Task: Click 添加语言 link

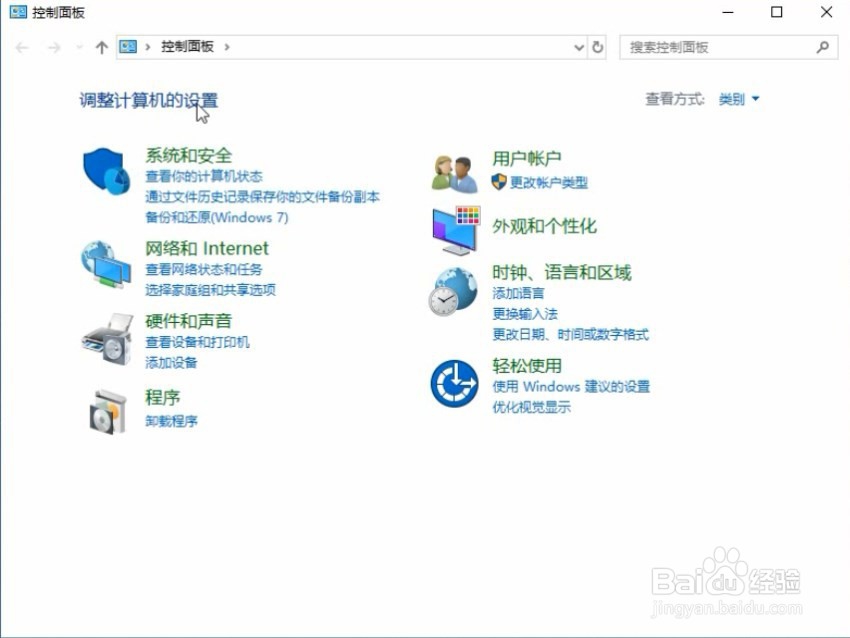Action: pyautogui.click(x=518, y=293)
